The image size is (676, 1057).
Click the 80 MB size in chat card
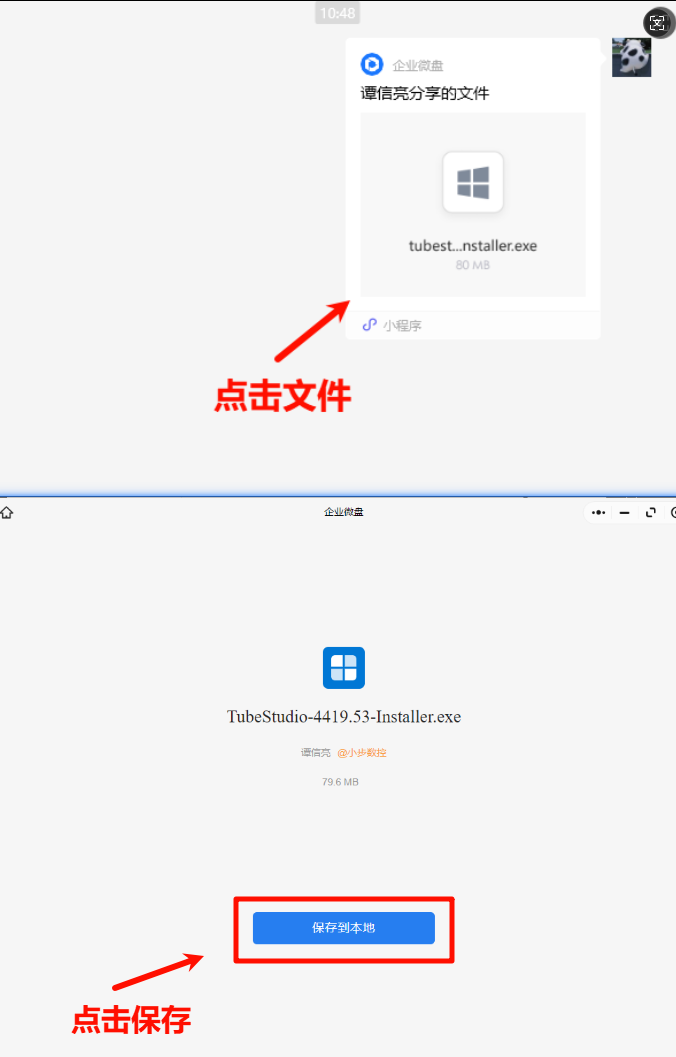[472, 265]
